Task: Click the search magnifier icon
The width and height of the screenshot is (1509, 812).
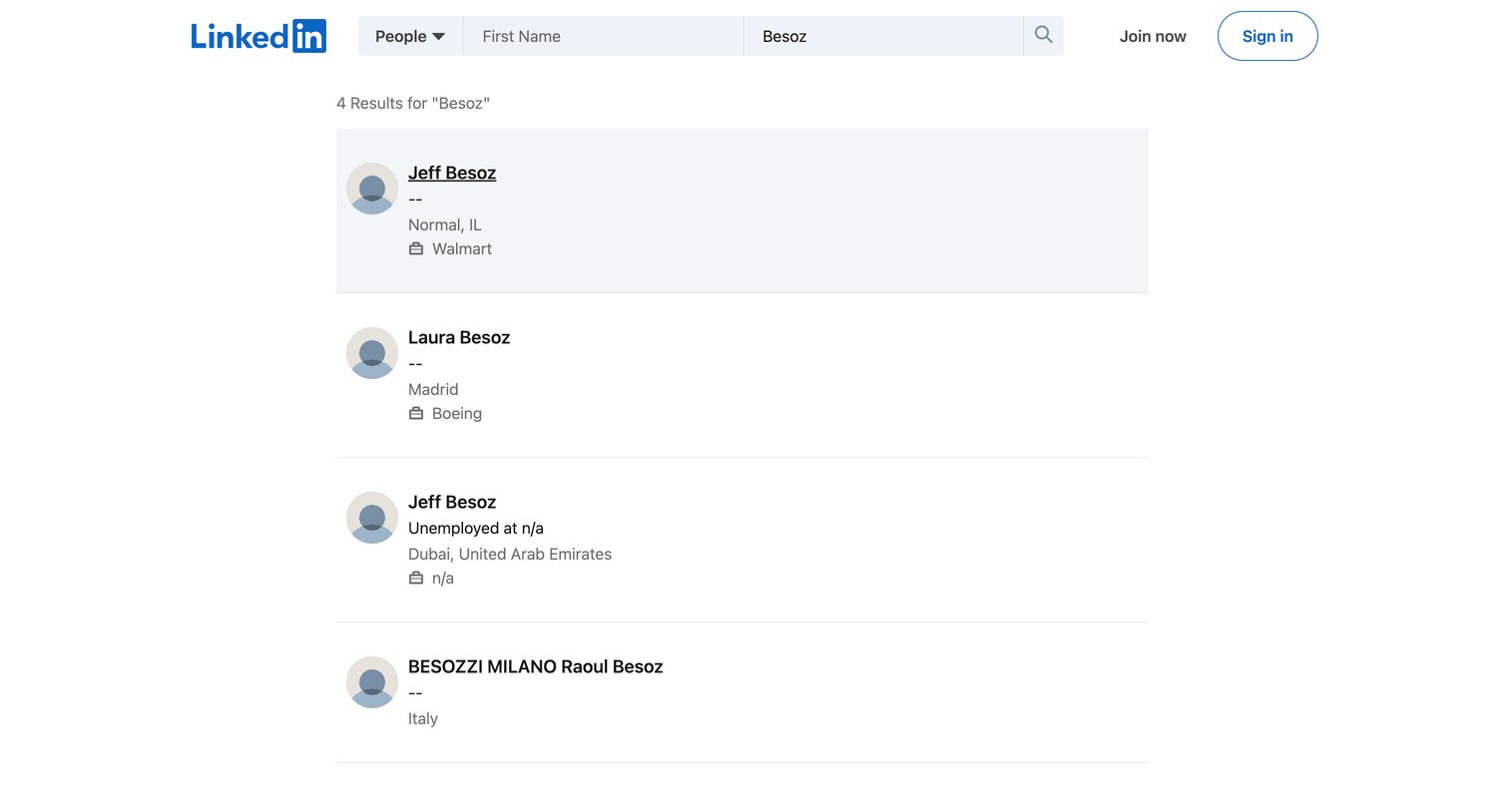Action: pos(1044,35)
